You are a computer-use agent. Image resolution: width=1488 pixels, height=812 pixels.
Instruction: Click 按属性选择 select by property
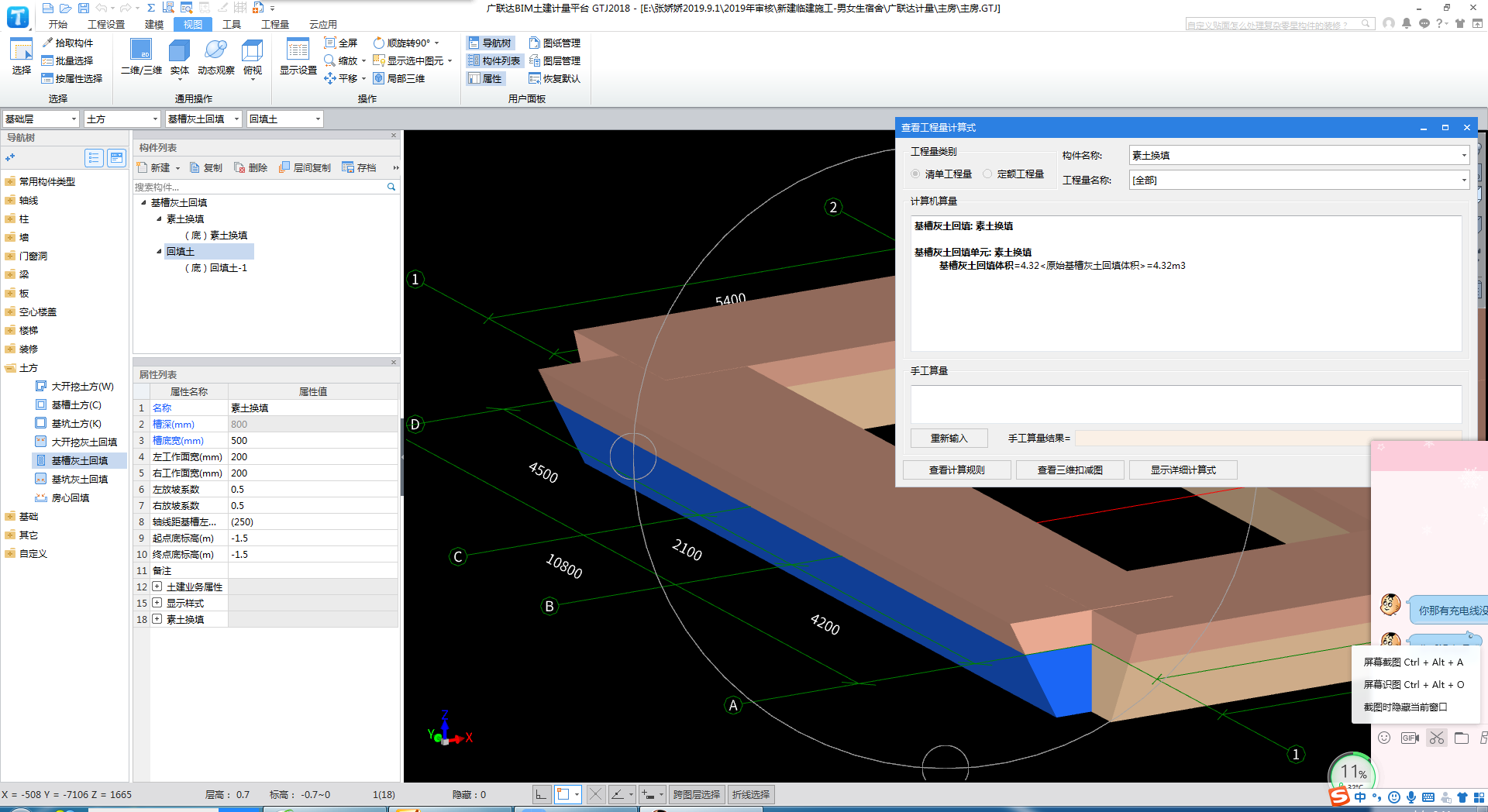[72, 78]
